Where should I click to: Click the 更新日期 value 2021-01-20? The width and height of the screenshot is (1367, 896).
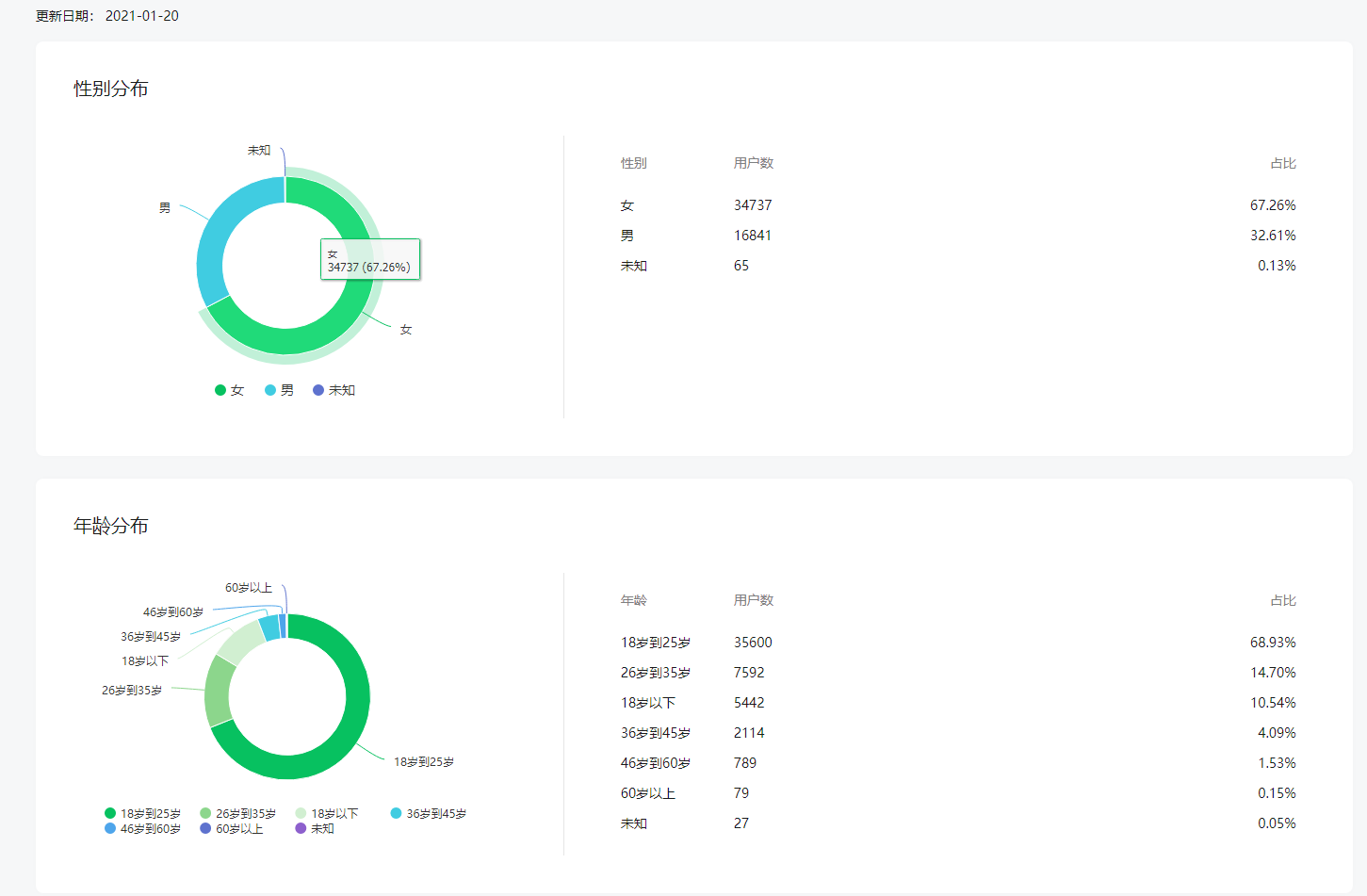(141, 16)
